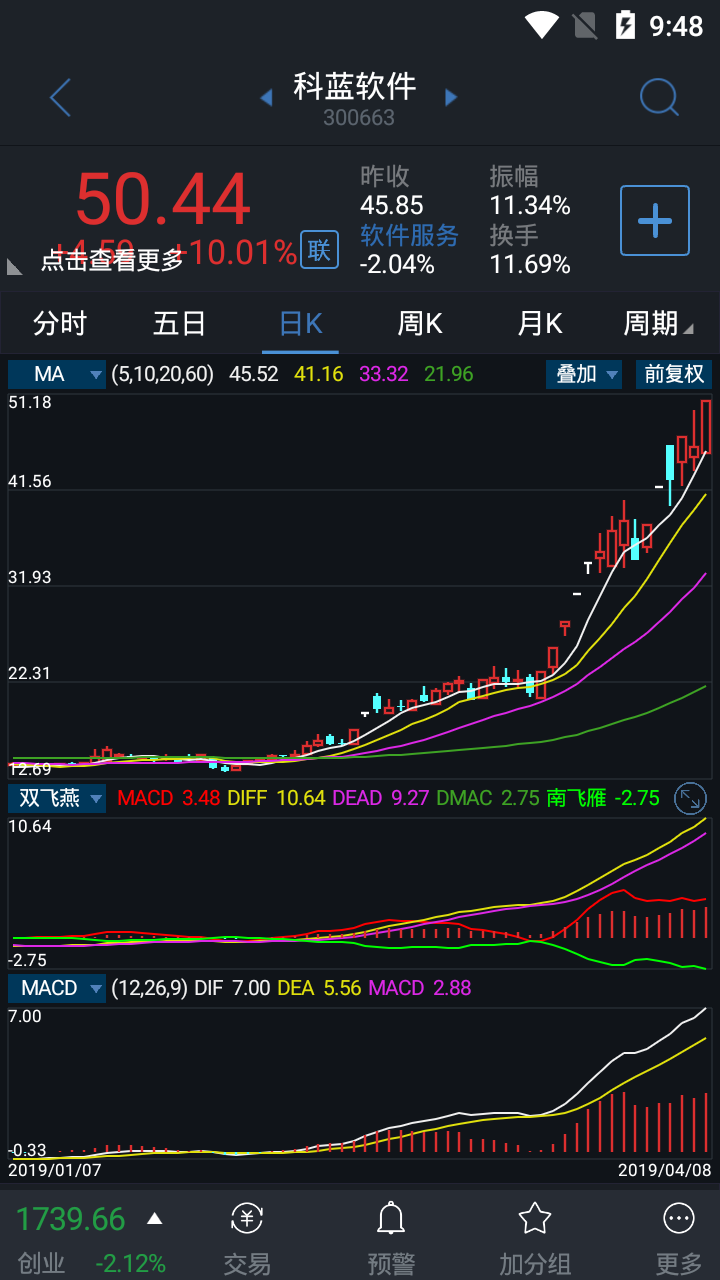Tap MACD parameters (12,26,9)
720x1280 pixels.
[x=149, y=988]
